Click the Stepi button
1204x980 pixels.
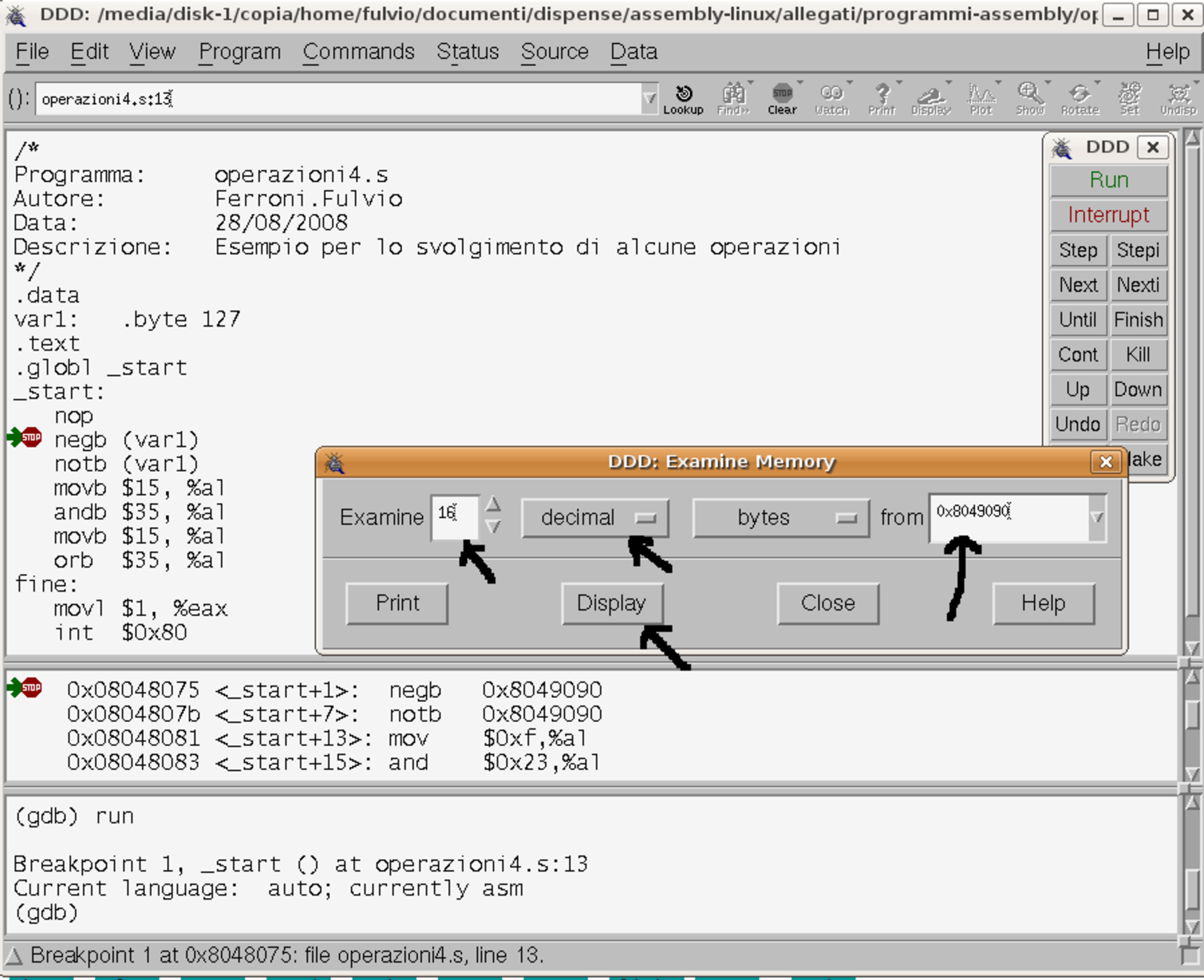[x=1138, y=250]
